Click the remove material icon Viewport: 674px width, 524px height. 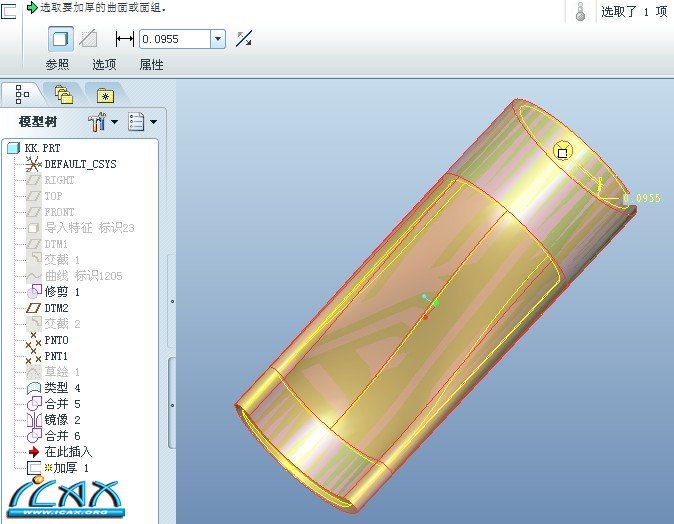click(89, 39)
